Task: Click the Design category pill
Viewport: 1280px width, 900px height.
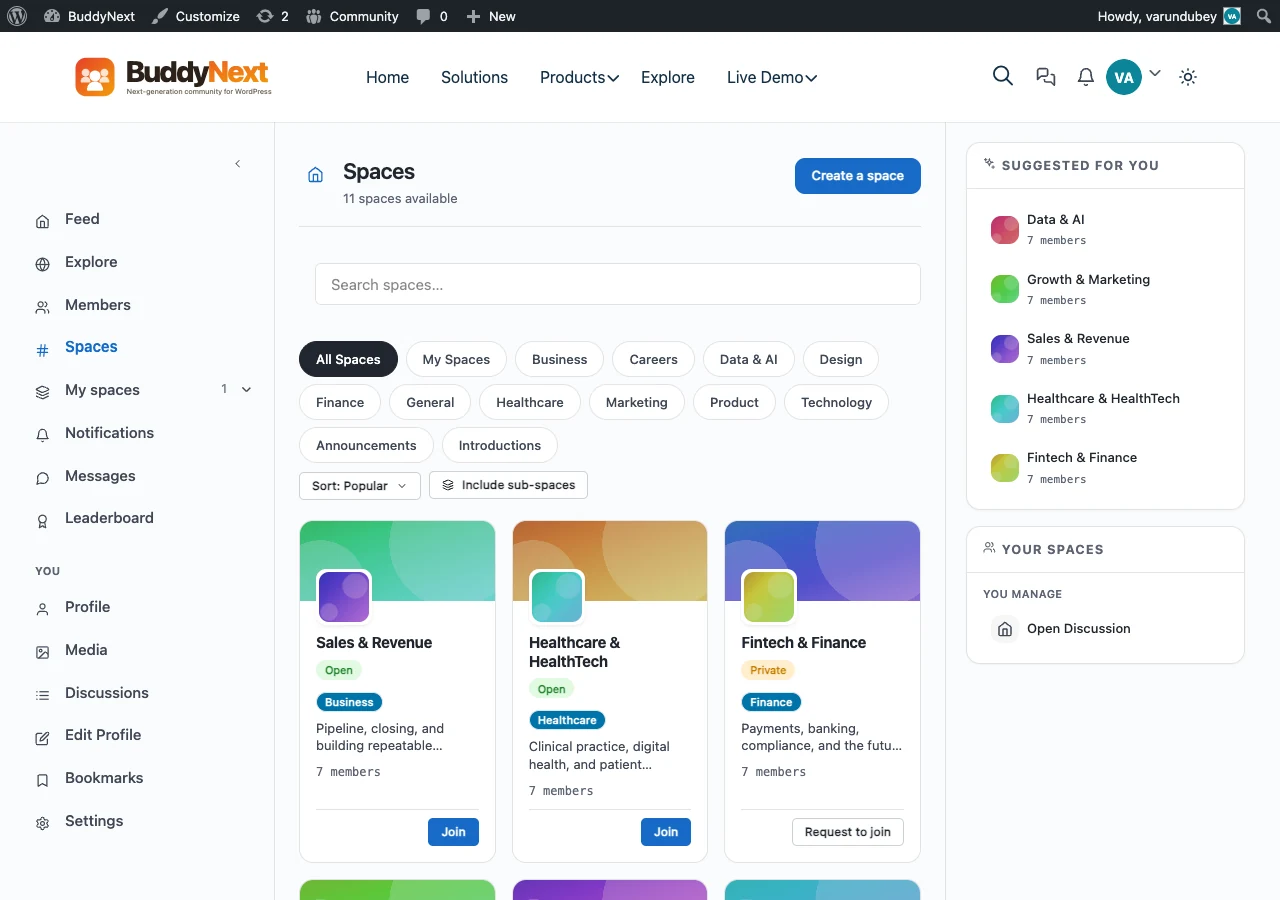Action: [841, 359]
